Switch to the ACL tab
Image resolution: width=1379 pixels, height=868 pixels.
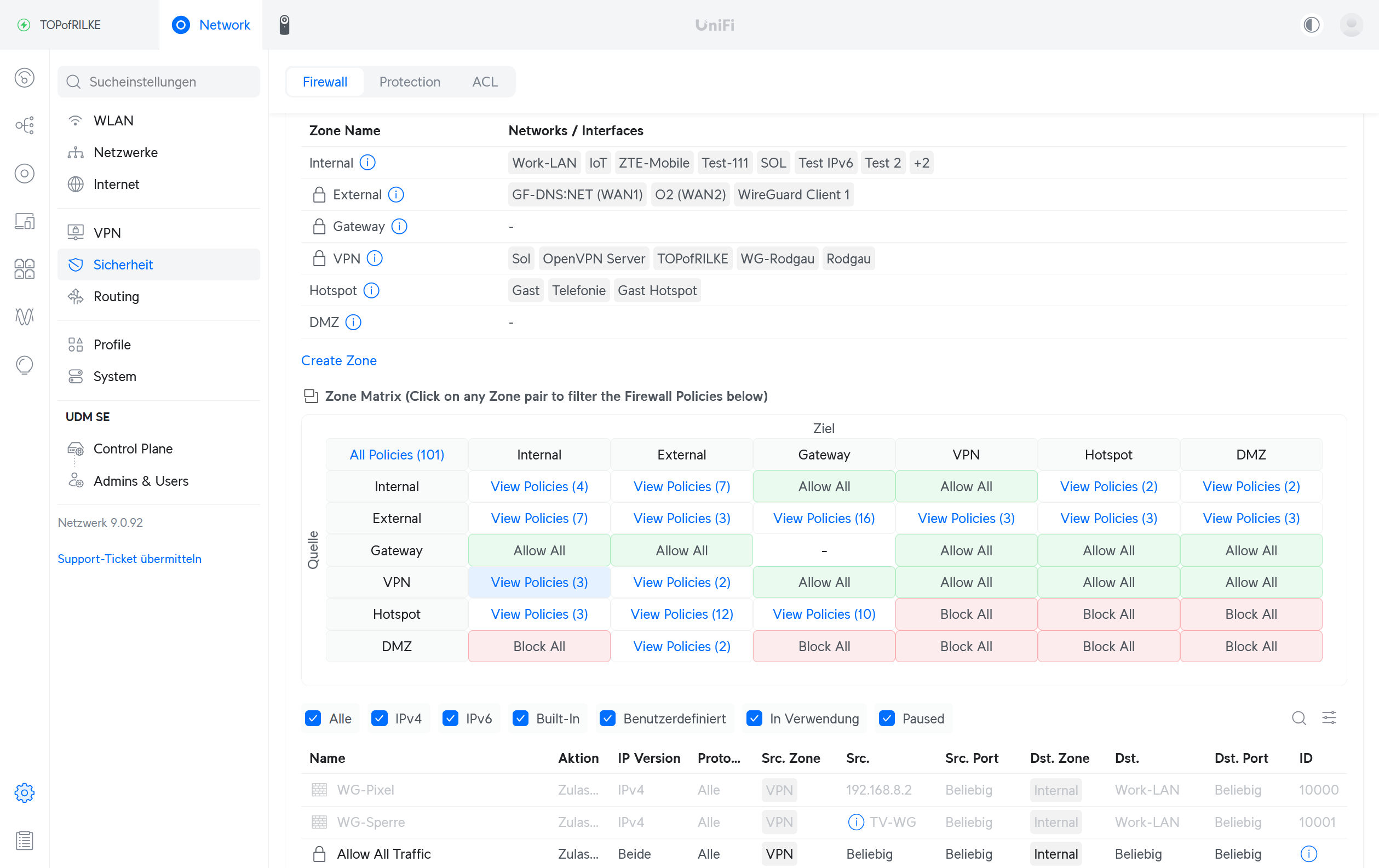tap(485, 82)
